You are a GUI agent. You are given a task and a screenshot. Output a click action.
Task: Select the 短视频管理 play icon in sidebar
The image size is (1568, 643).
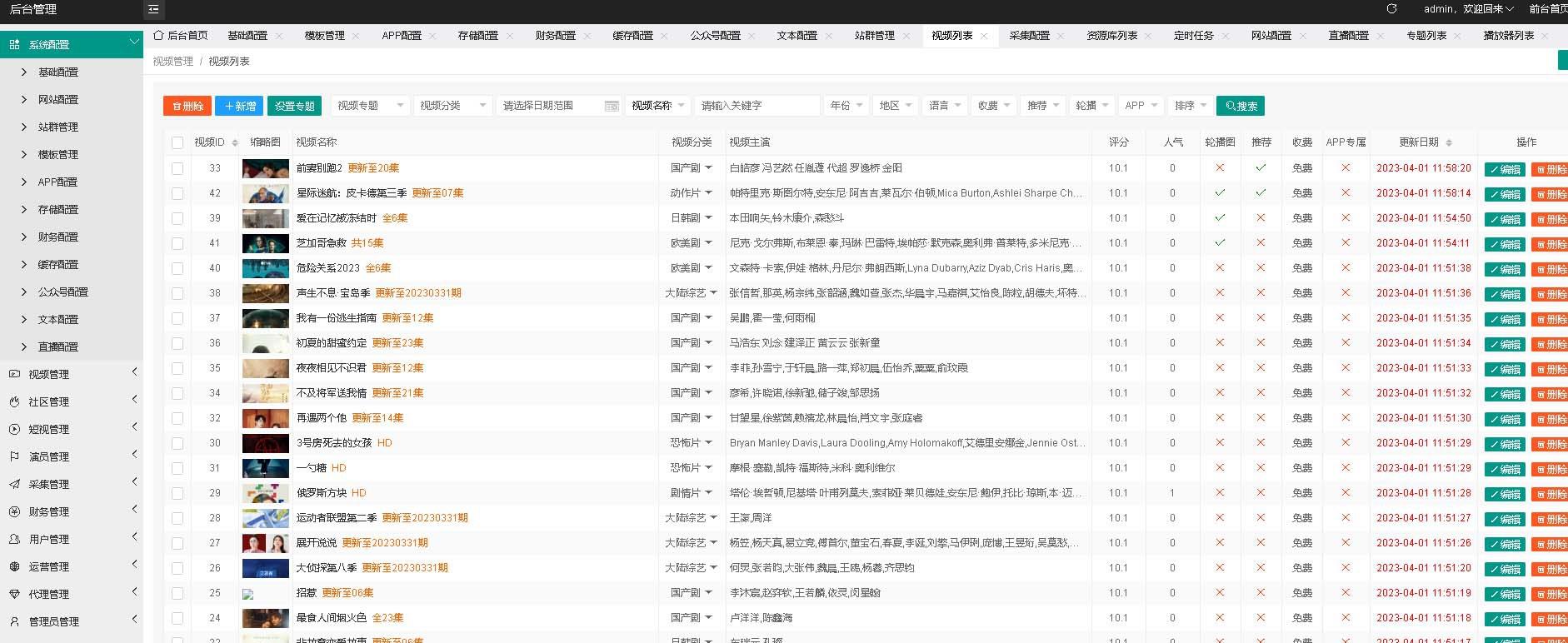point(14,429)
